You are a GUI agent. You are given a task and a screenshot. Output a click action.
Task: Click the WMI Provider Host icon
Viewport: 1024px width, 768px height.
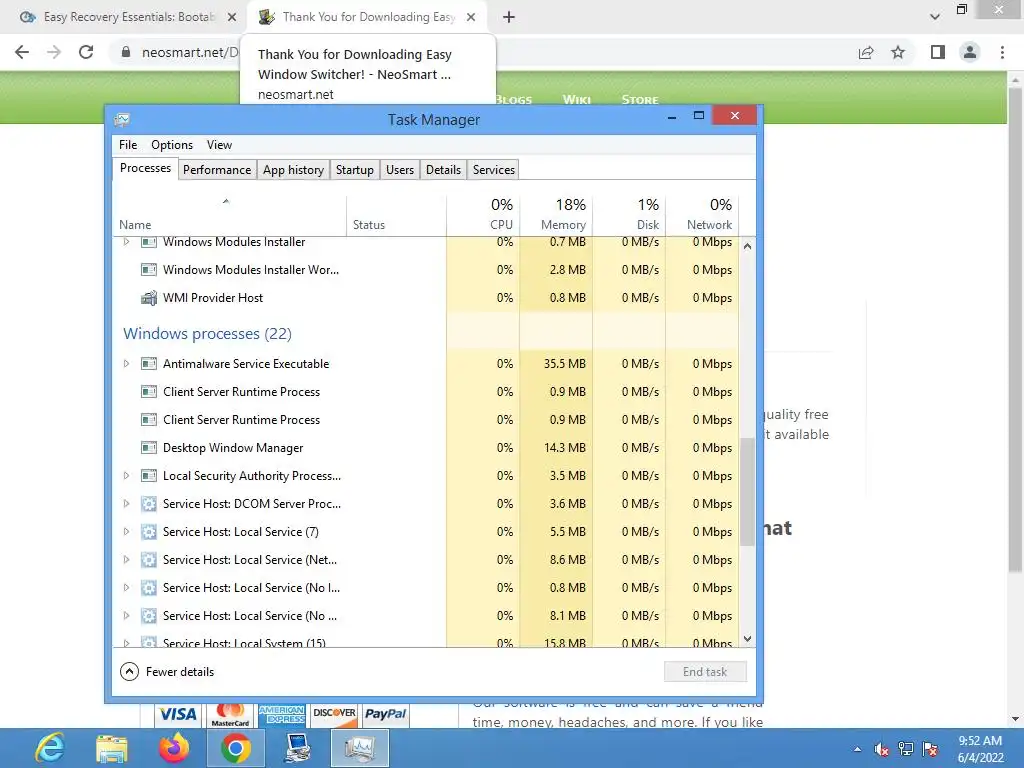tap(149, 298)
